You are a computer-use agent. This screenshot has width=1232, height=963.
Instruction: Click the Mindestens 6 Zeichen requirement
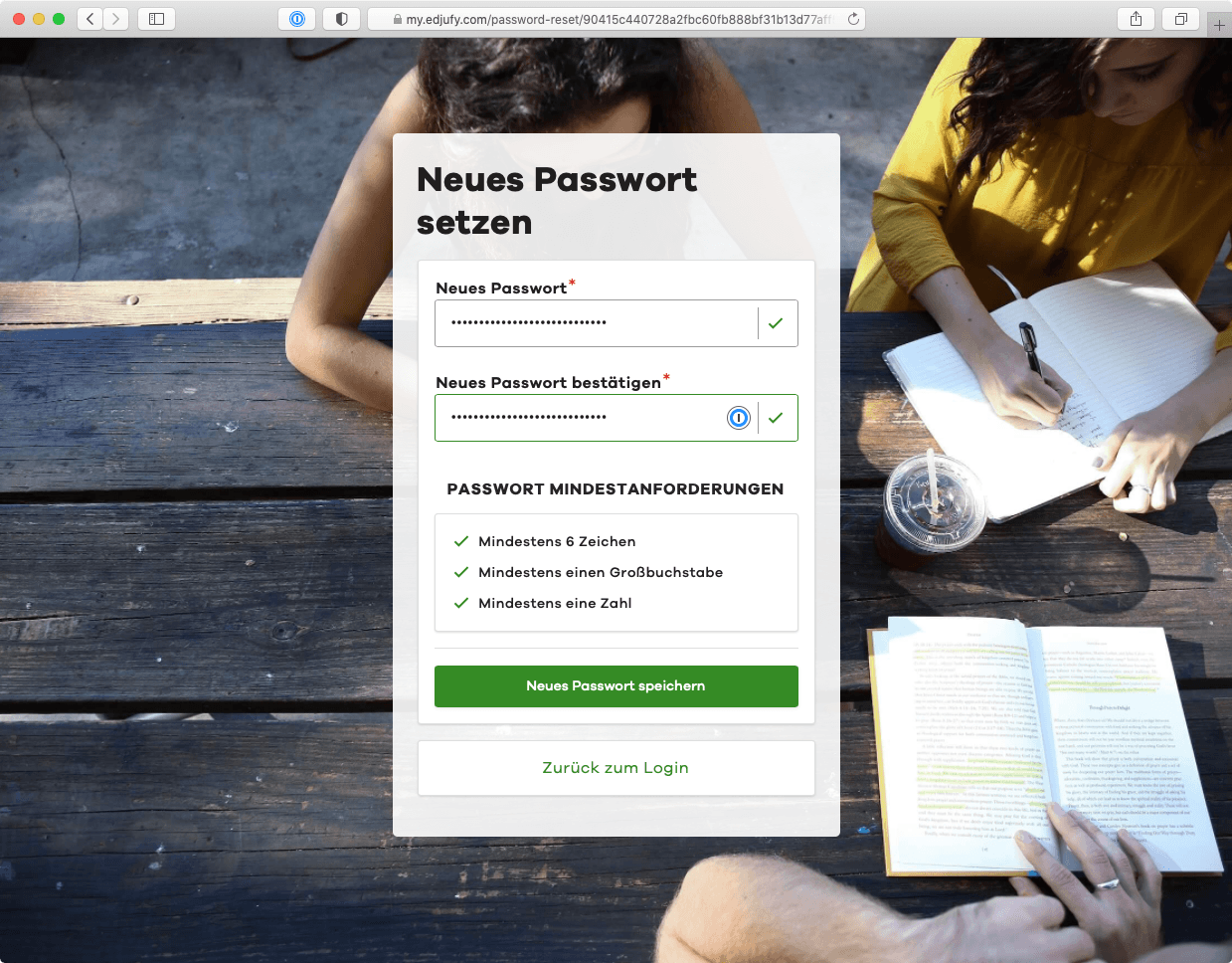557,542
